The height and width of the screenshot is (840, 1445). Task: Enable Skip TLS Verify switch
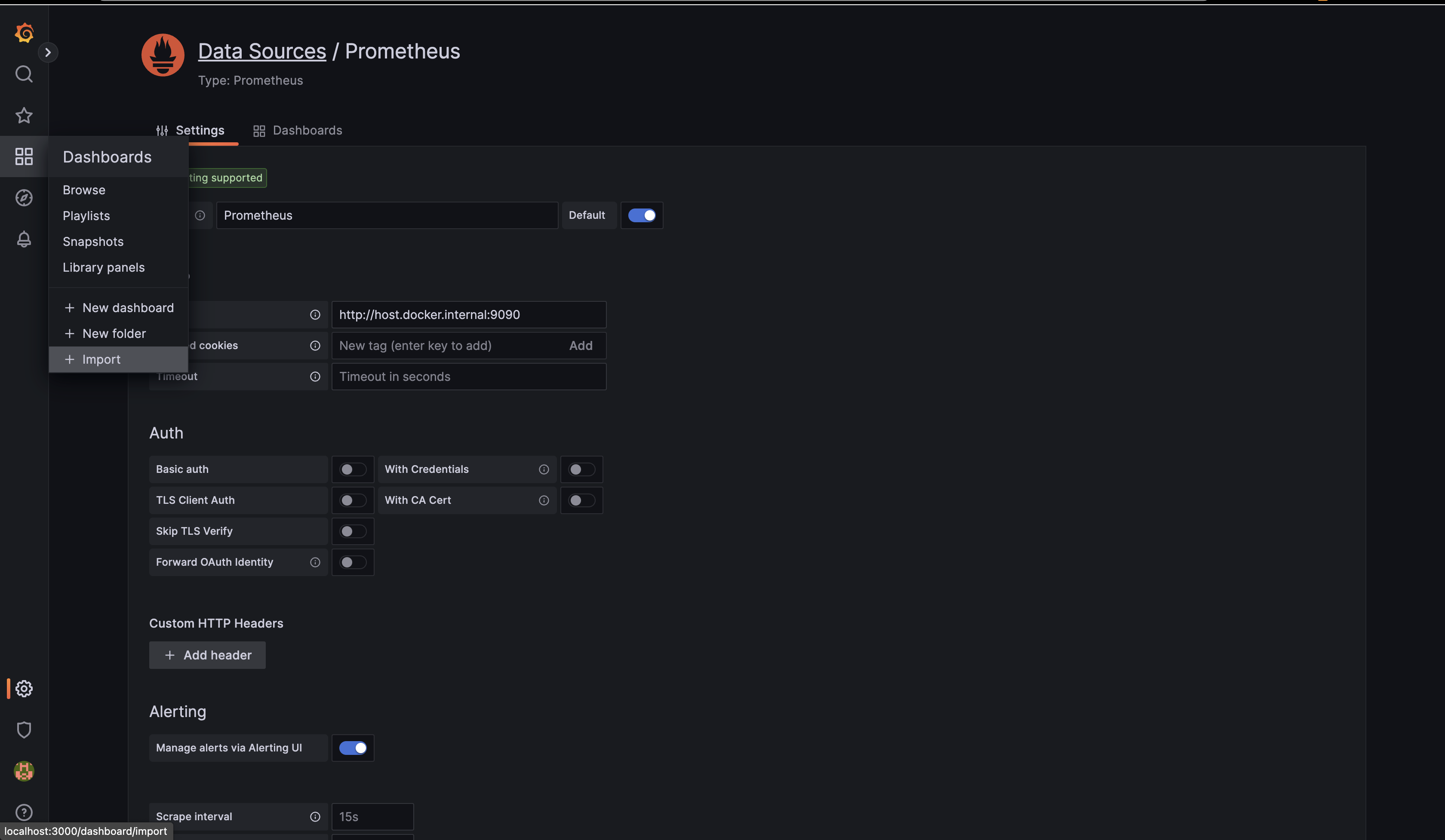352,531
